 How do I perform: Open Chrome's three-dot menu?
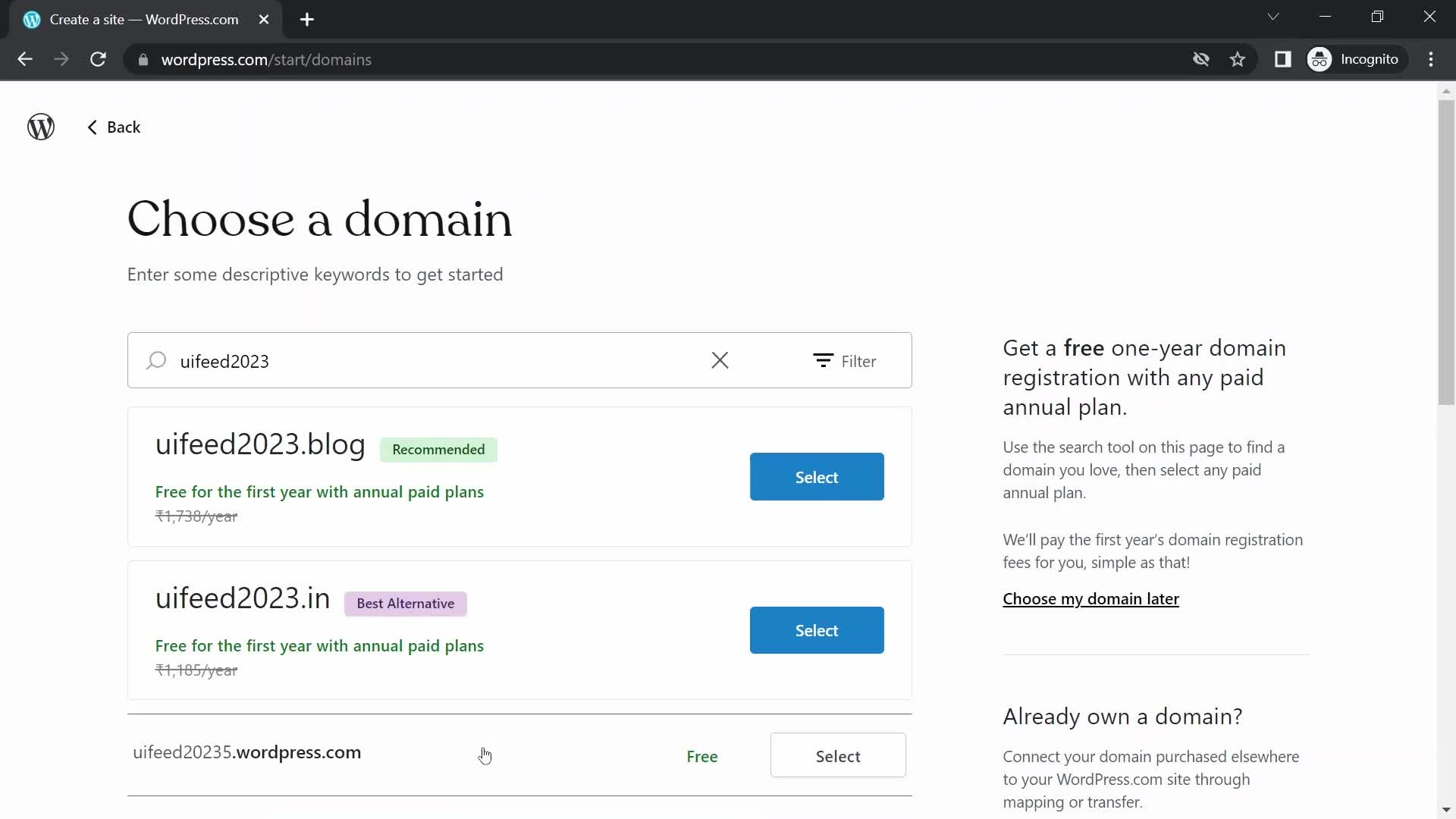pos(1432,59)
